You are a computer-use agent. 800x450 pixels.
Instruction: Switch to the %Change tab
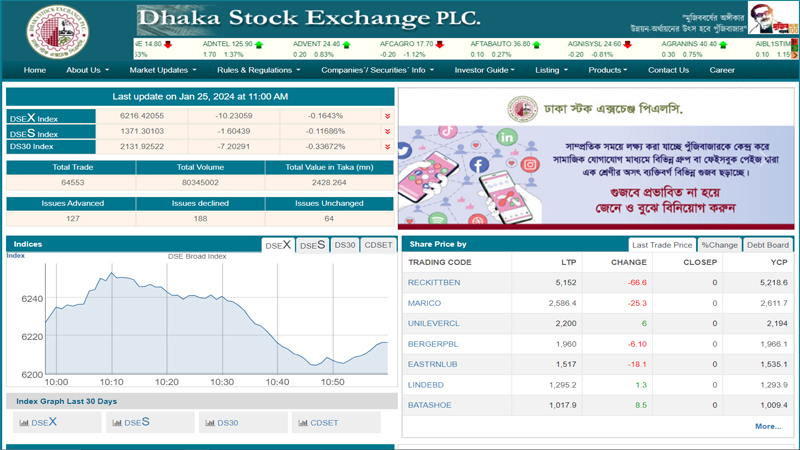(719, 245)
